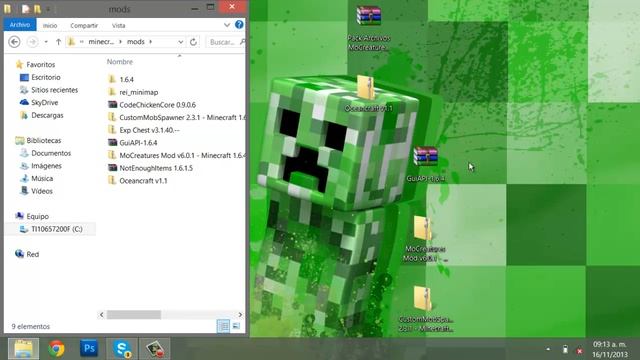This screenshot has height=360, width=640.
Task: Refresh the mods folder view
Action: (193, 42)
